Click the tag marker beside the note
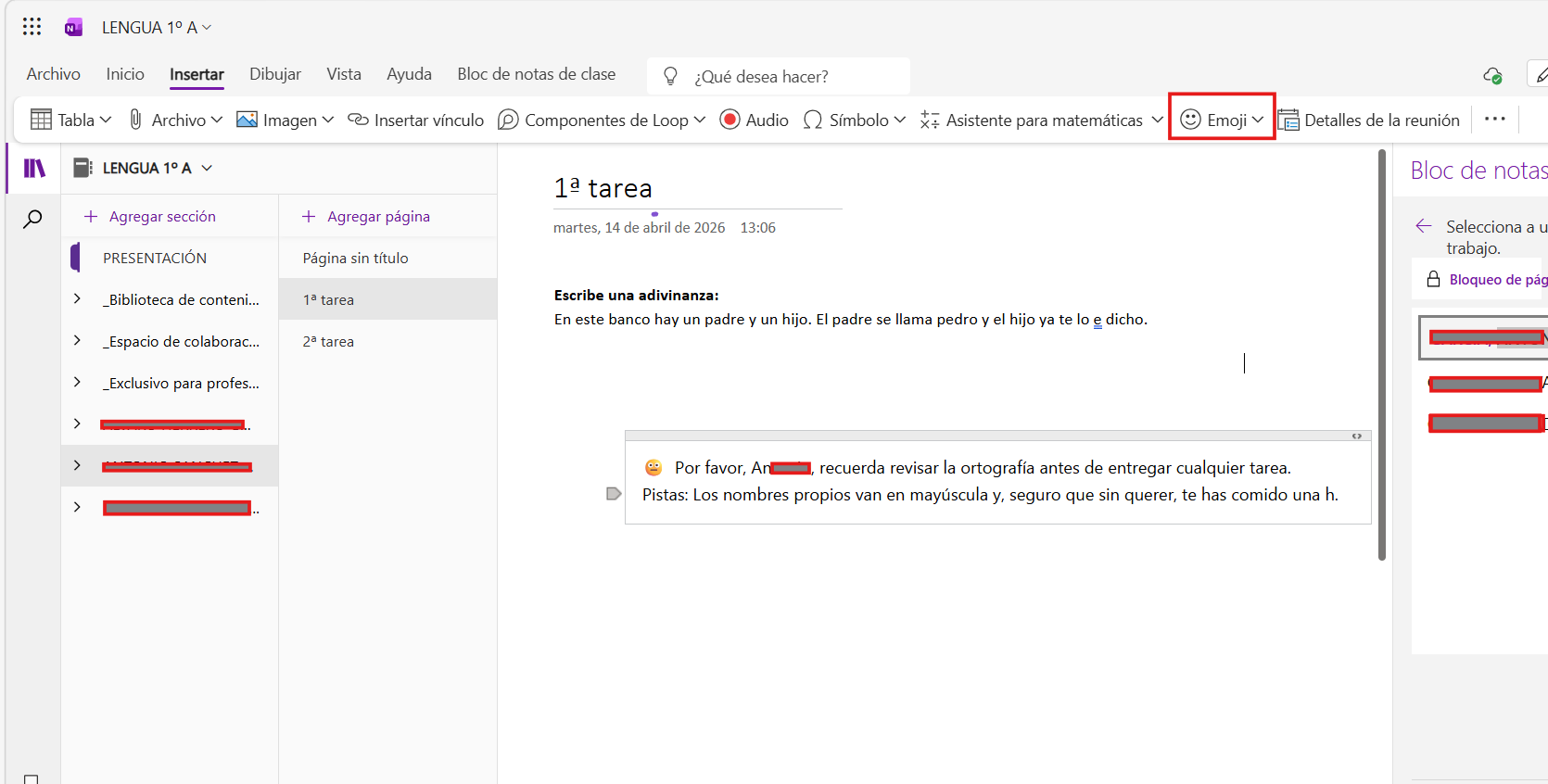1548x784 pixels. click(x=614, y=494)
